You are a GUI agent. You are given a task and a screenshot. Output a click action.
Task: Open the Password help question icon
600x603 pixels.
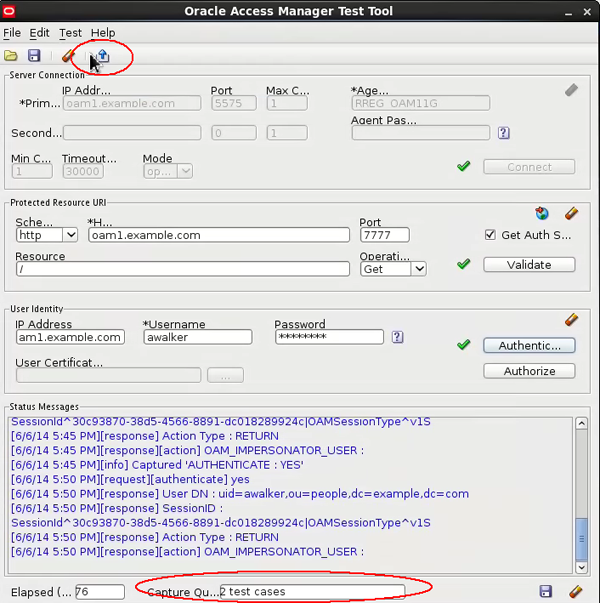click(x=397, y=337)
